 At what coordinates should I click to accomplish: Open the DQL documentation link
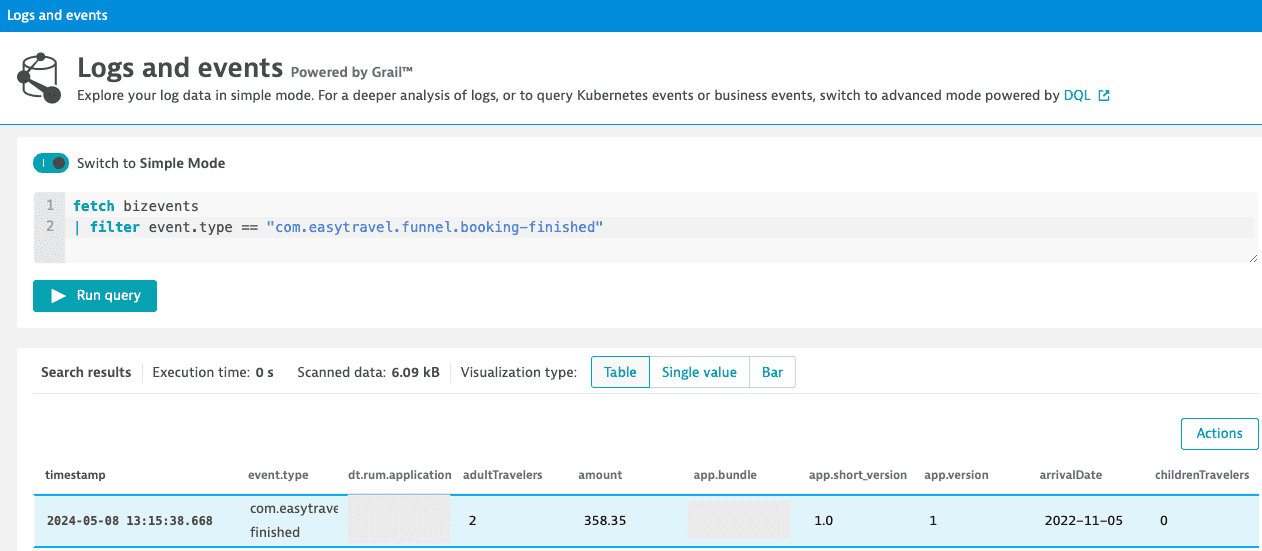[1076, 96]
